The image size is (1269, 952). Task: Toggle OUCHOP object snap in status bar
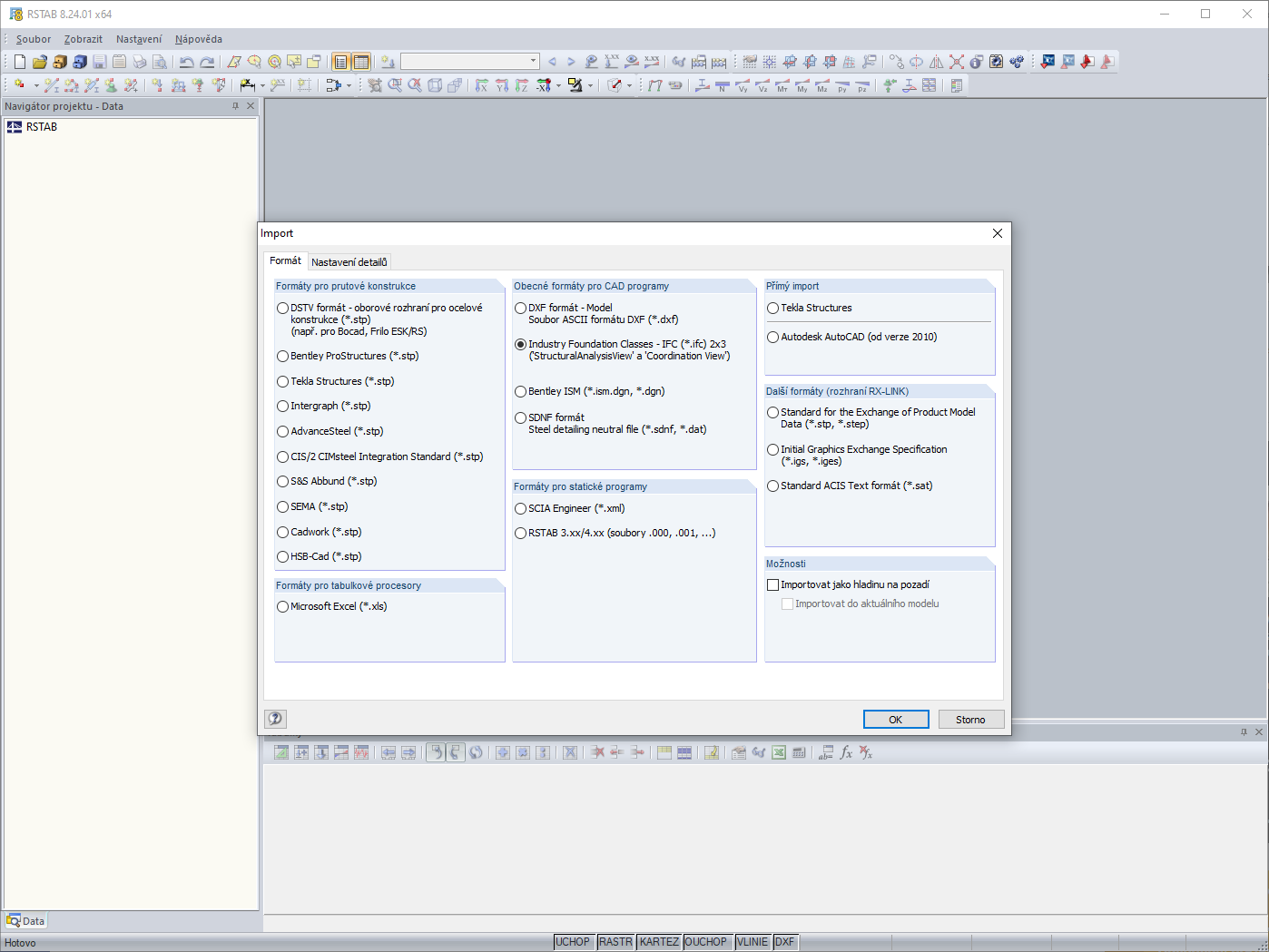pyautogui.click(x=706, y=942)
